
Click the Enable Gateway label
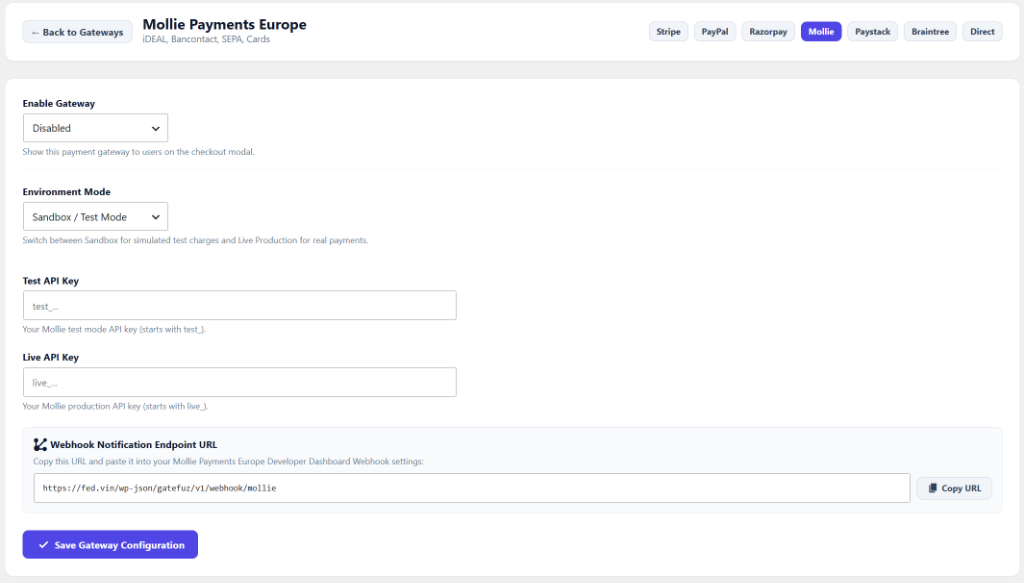tap(59, 103)
